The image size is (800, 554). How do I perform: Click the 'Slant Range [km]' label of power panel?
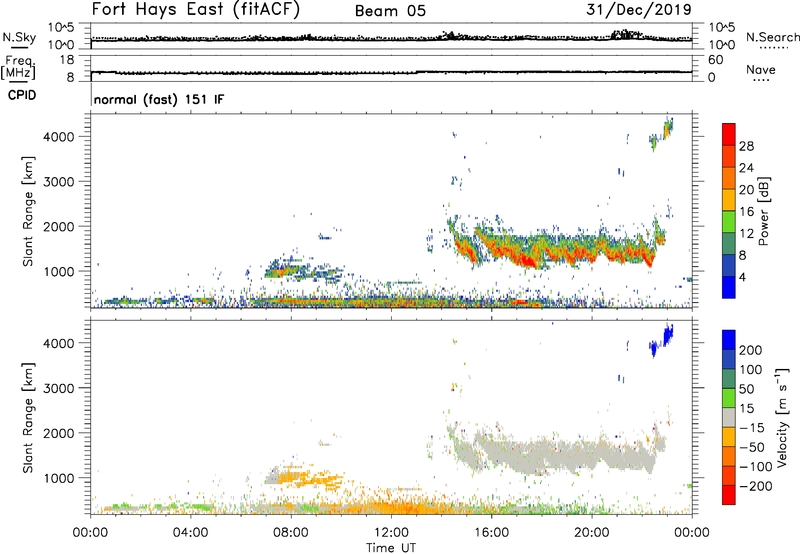pos(28,211)
